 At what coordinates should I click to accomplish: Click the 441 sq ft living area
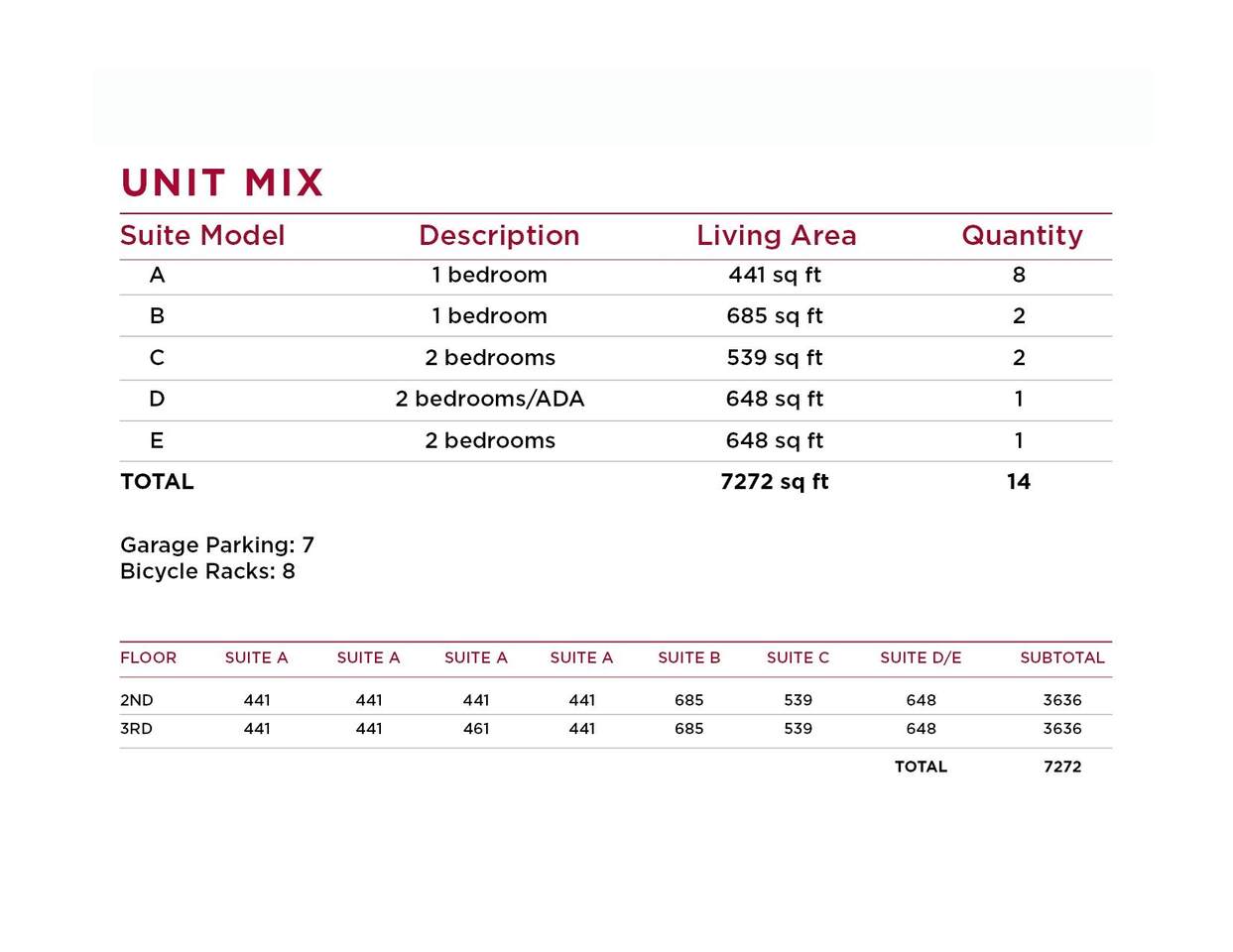tap(775, 275)
